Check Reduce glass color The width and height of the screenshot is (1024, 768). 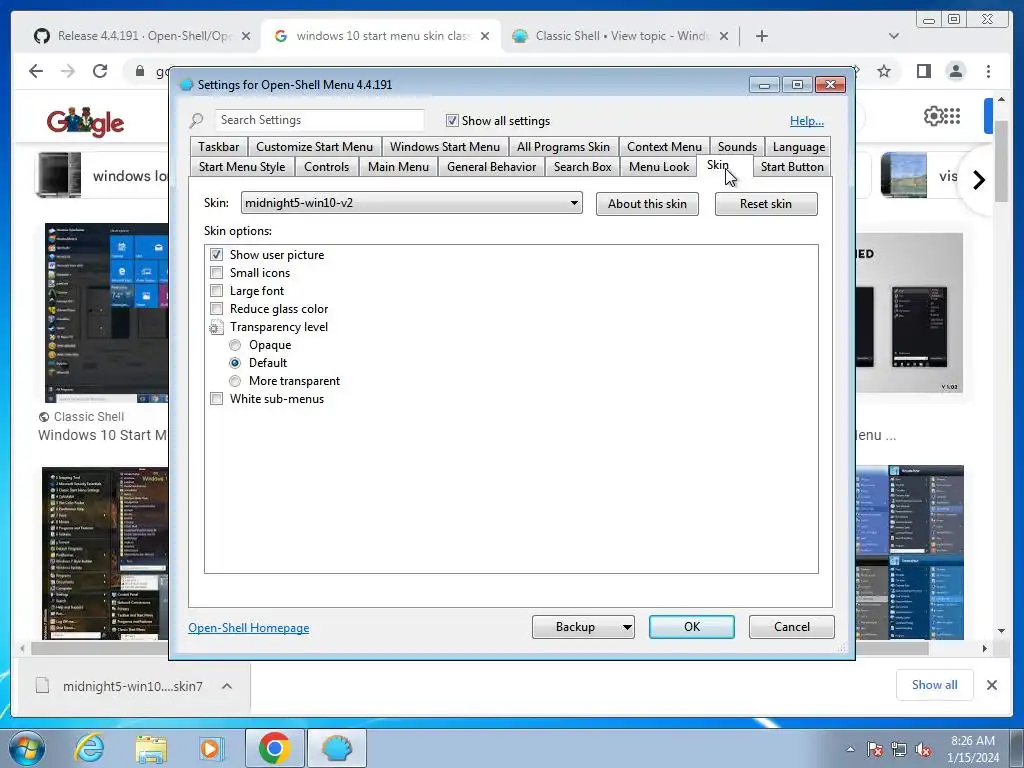coord(217,308)
